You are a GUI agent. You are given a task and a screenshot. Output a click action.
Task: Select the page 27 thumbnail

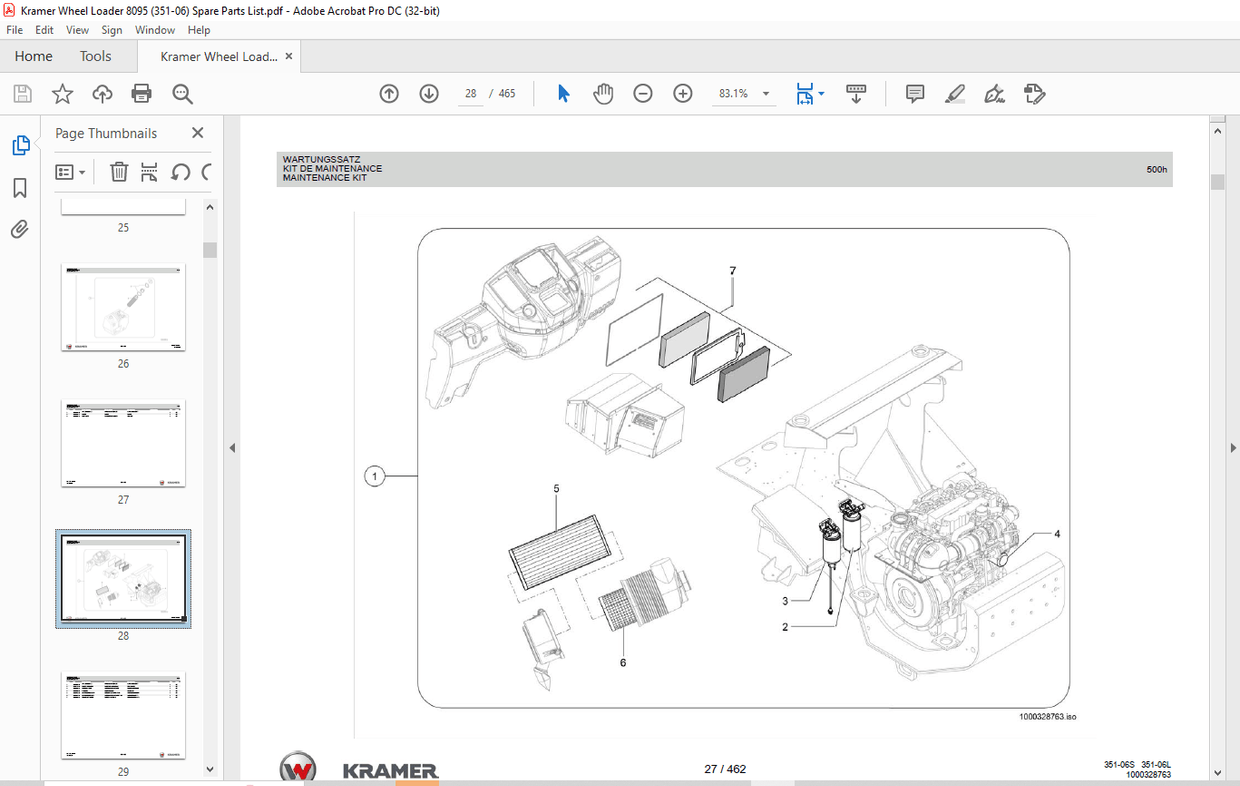pos(122,444)
